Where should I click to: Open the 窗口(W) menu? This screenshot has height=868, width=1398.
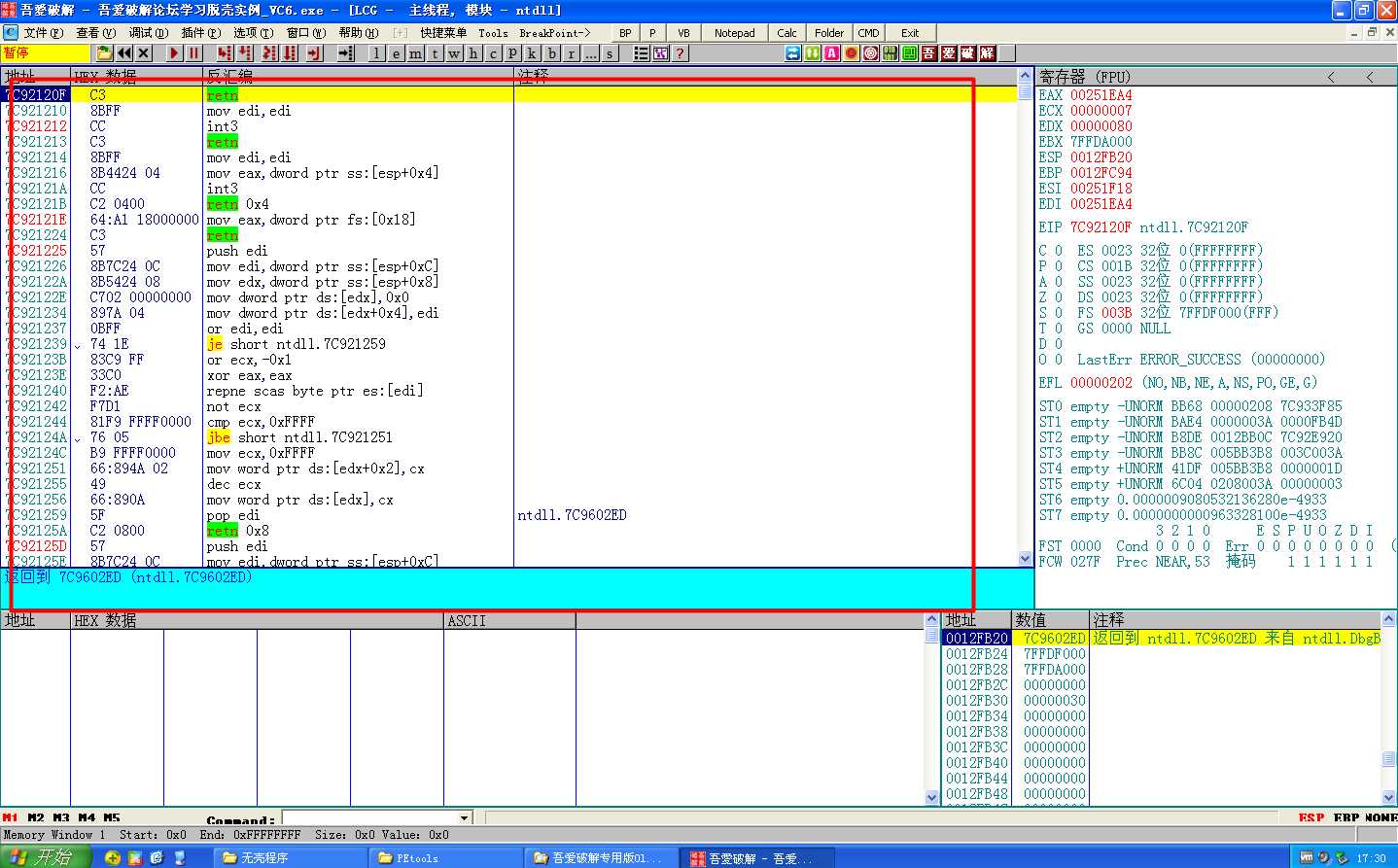click(306, 33)
